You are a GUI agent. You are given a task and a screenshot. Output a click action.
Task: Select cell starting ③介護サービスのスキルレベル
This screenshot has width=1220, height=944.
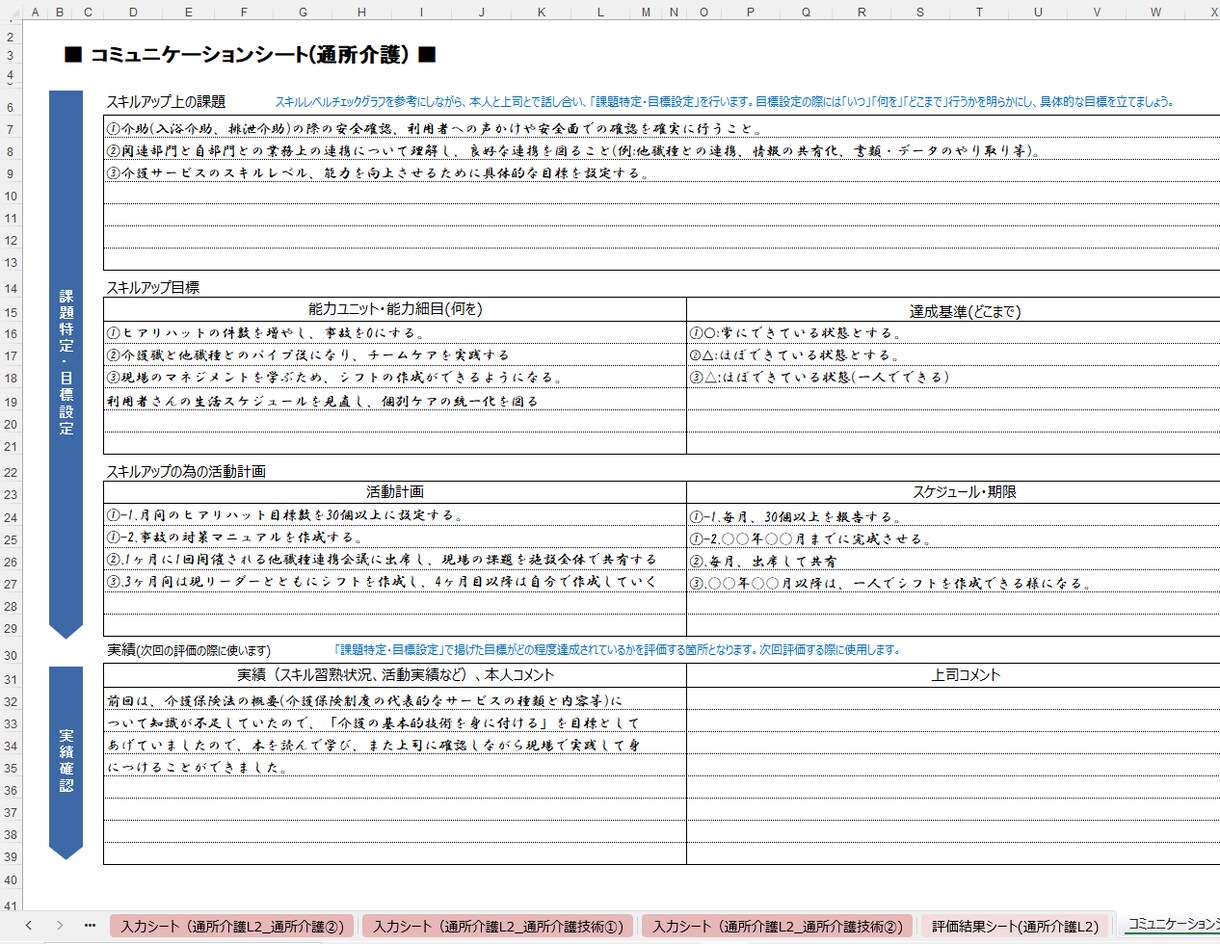click(x=661, y=173)
